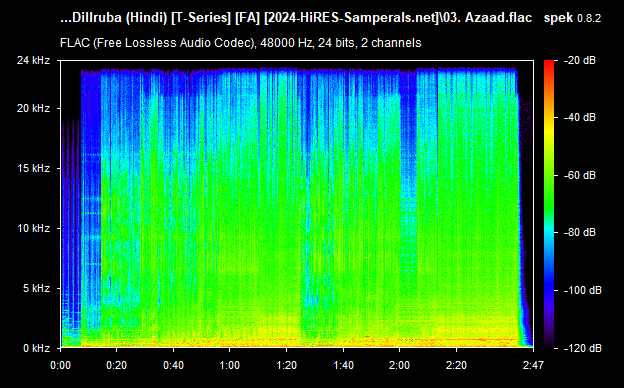The height and width of the screenshot is (388, 624).
Task: Click the -20 dB legend label
Action: 580,60
